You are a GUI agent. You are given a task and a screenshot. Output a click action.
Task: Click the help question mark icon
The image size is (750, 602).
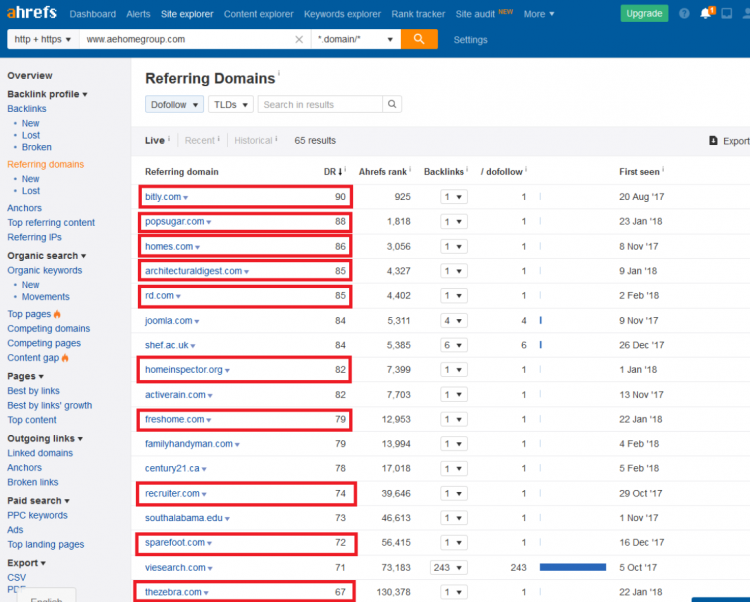point(684,14)
